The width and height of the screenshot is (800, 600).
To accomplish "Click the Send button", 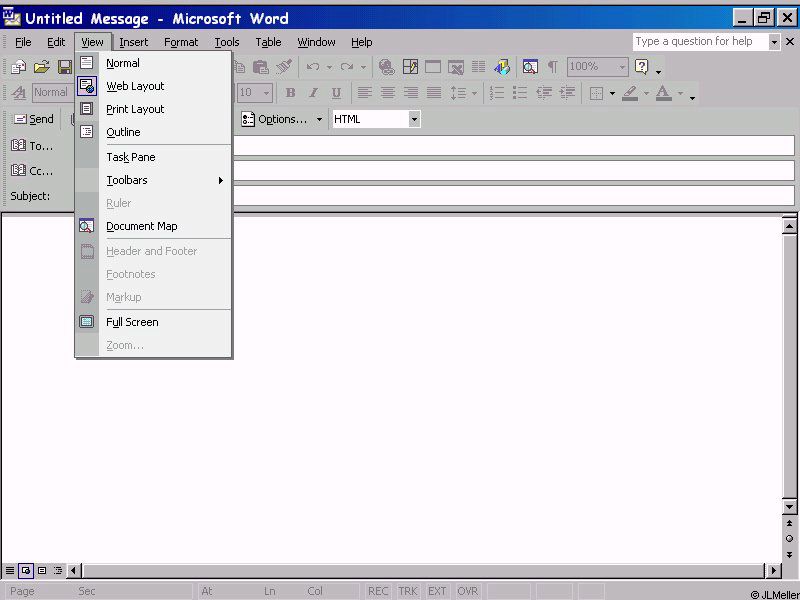I will (33, 119).
